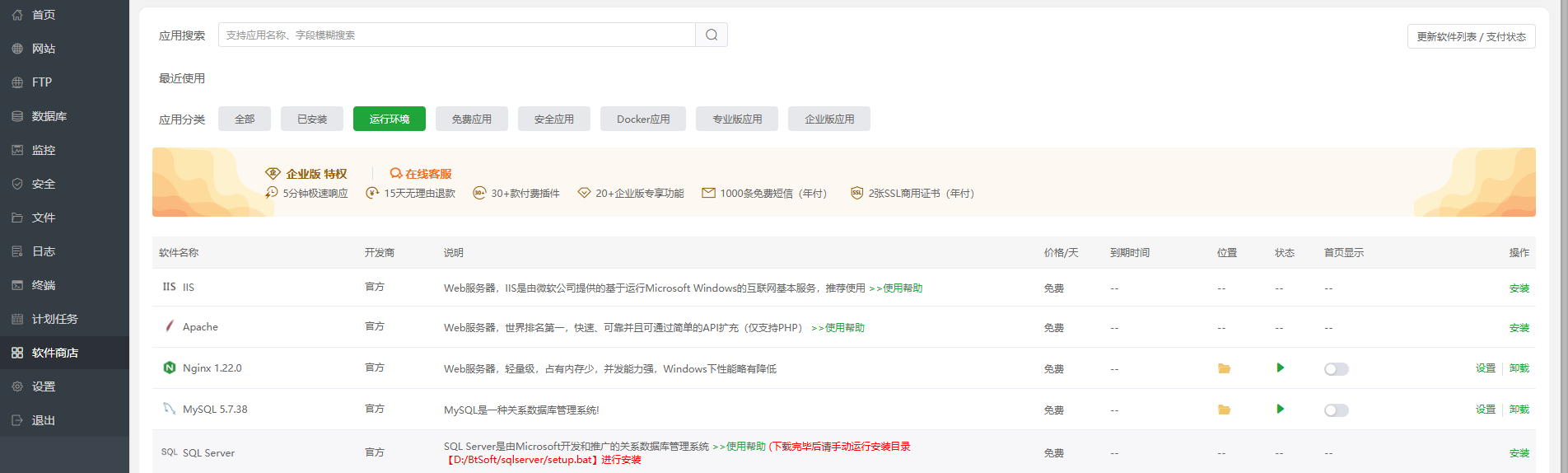Select the 全部 category tab
Image resolution: width=1568 pixels, height=473 pixels.
pos(245,119)
